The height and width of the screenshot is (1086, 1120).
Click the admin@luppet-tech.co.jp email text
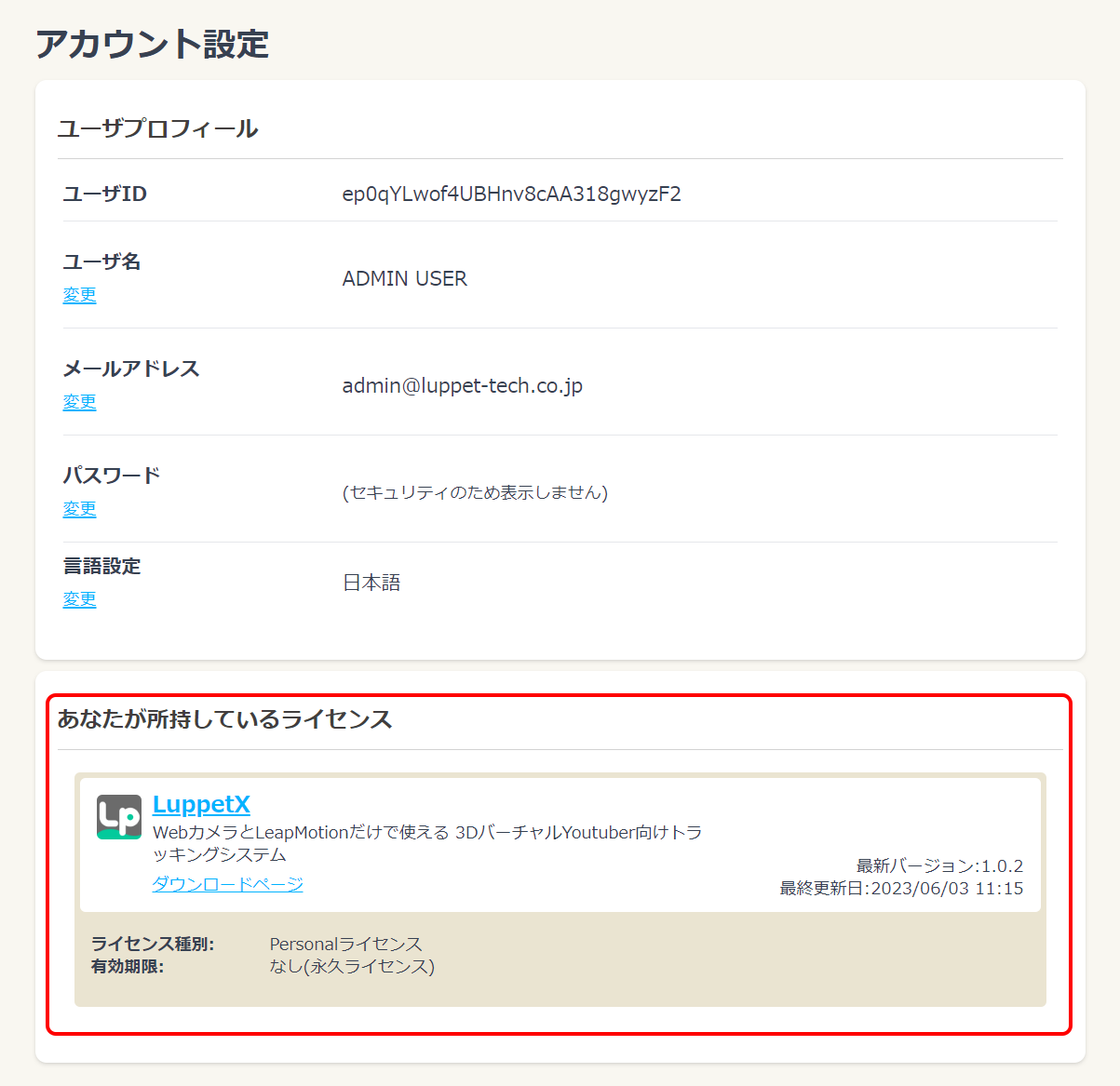[462, 386]
